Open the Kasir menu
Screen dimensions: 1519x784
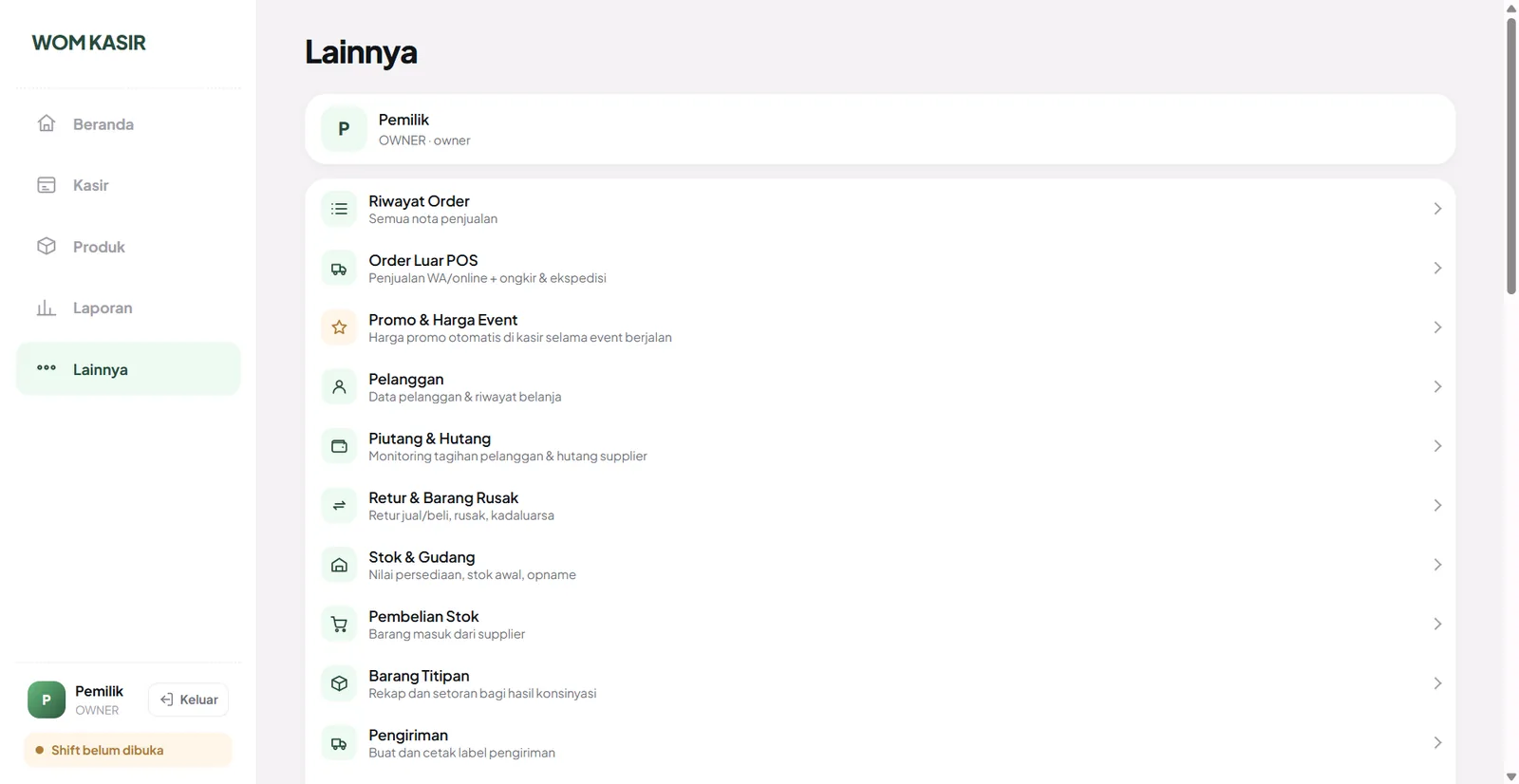[128, 185]
